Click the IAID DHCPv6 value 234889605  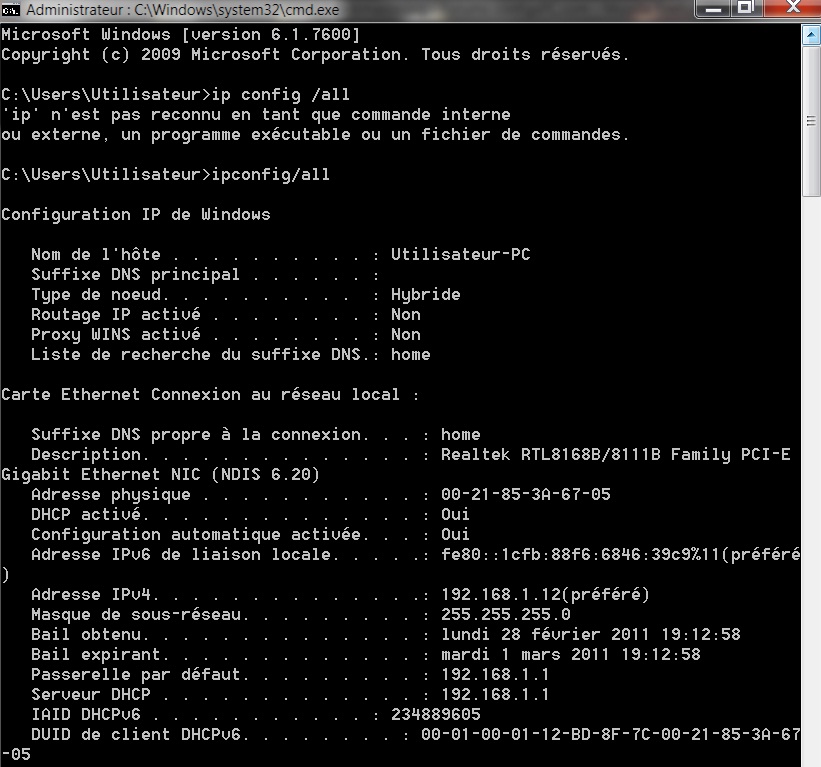[x=435, y=715]
